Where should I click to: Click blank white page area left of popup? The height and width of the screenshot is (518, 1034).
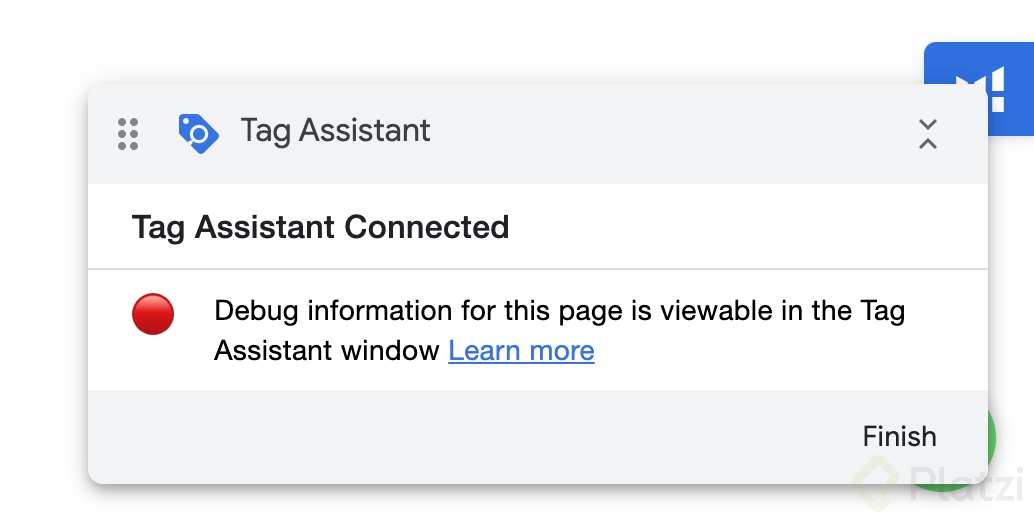[x=42, y=300]
